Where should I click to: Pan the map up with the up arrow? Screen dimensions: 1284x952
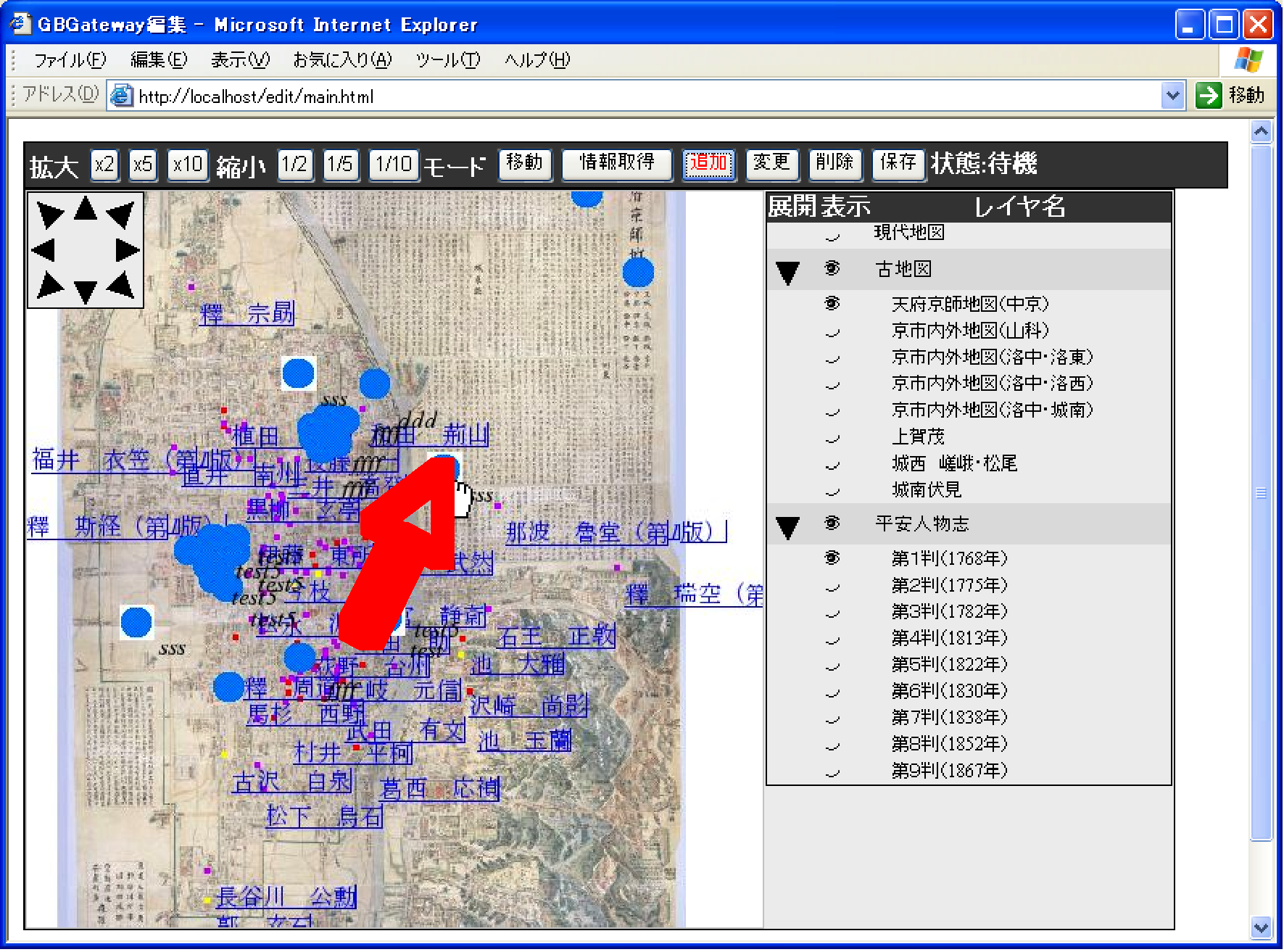(x=86, y=209)
